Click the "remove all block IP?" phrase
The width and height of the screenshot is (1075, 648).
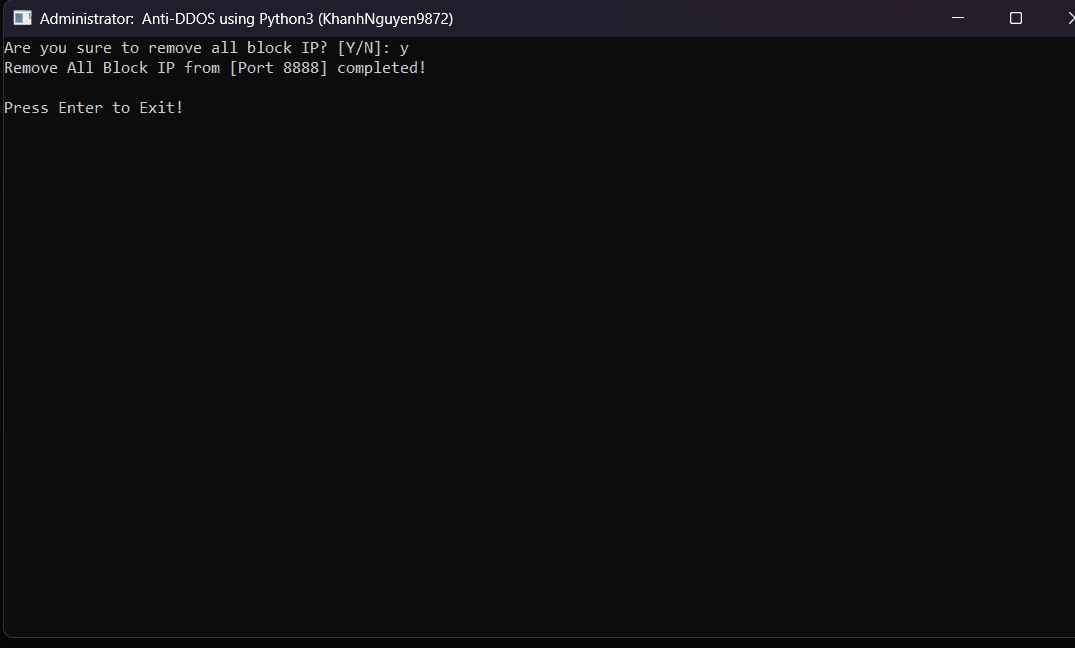pyautogui.click(x=238, y=48)
